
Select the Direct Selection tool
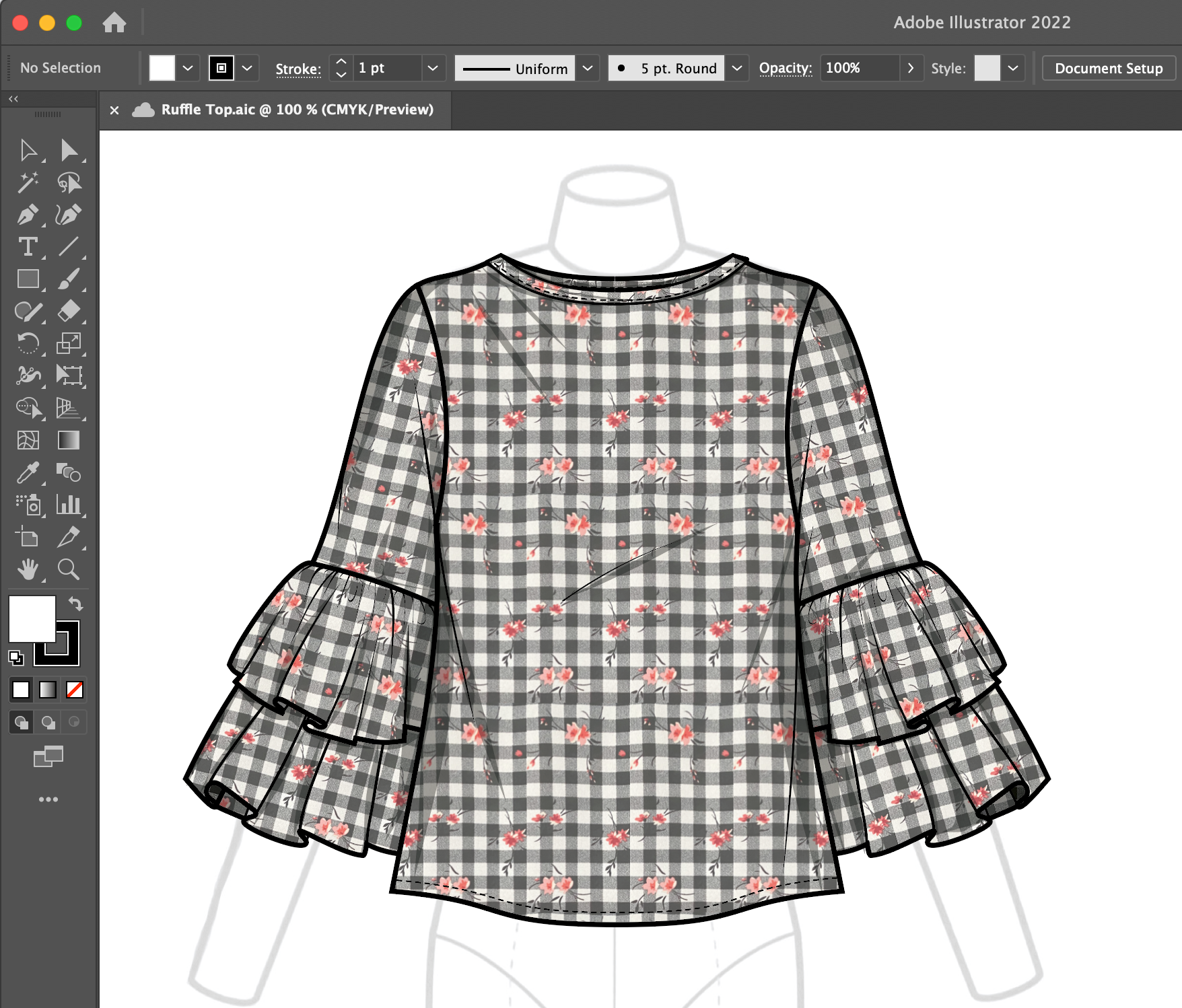(x=71, y=150)
